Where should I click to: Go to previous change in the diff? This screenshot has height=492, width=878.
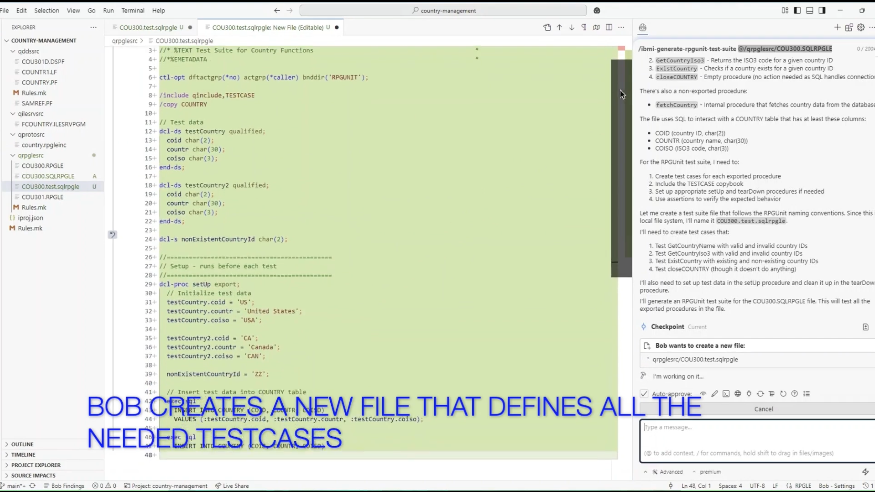[x=559, y=27]
